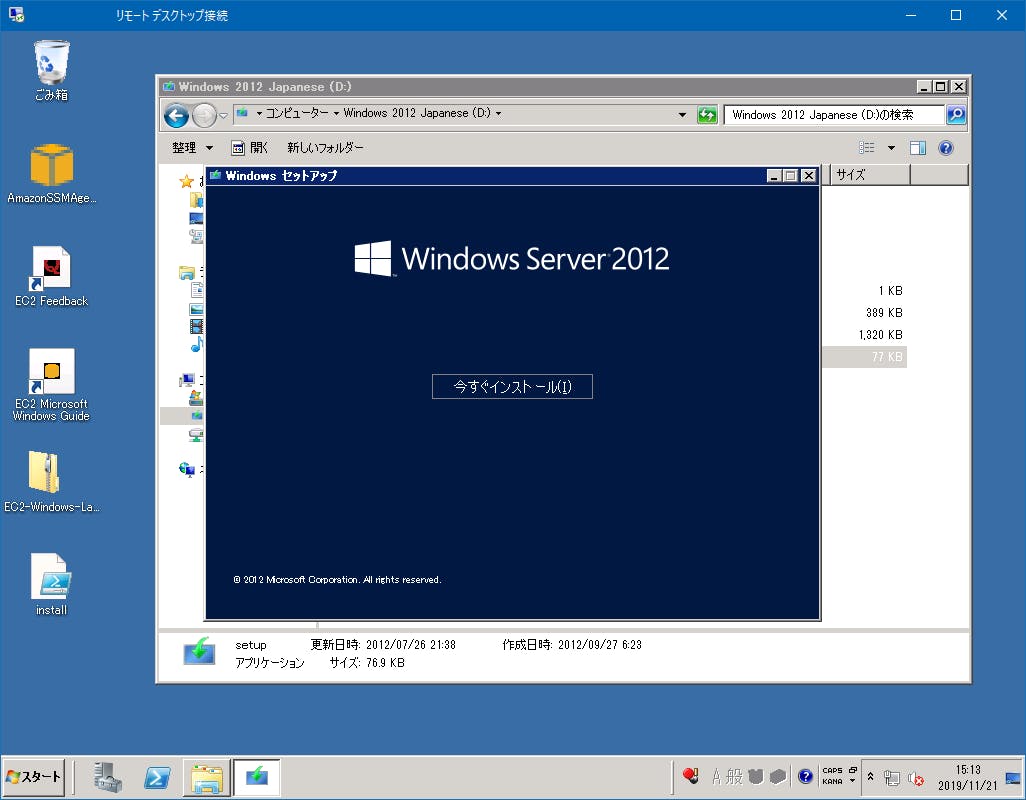Click Windows 2012 Japanese (D:) breadcrumb segment
Image resolution: width=1026 pixels, height=800 pixels.
[x=417, y=113]
